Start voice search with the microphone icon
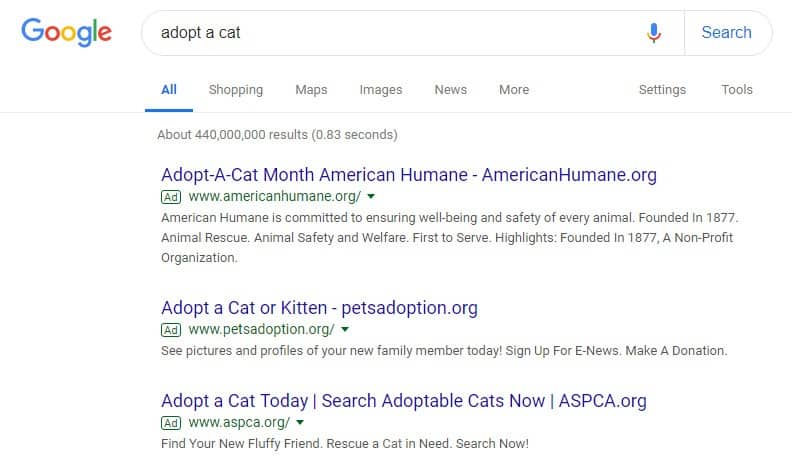792x464 pixels. (x=654, y=33)
